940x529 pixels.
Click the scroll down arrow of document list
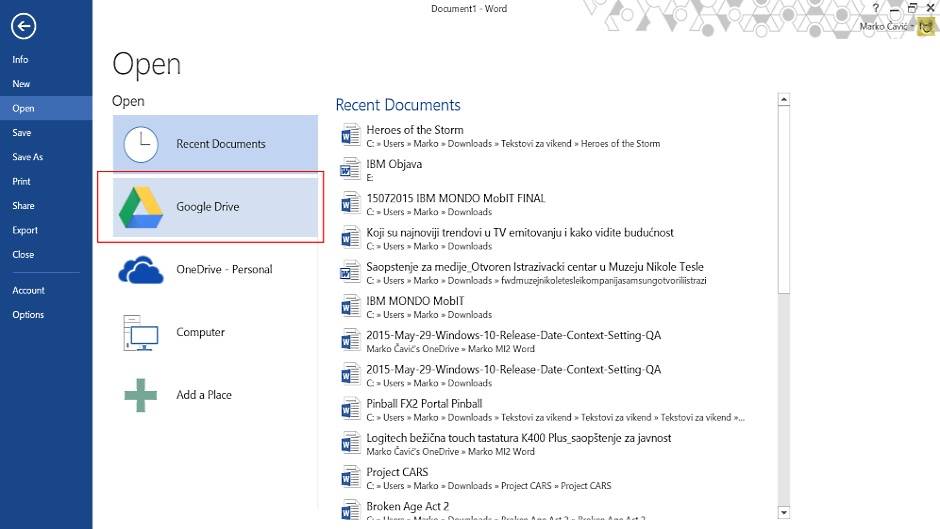(784, 512)
